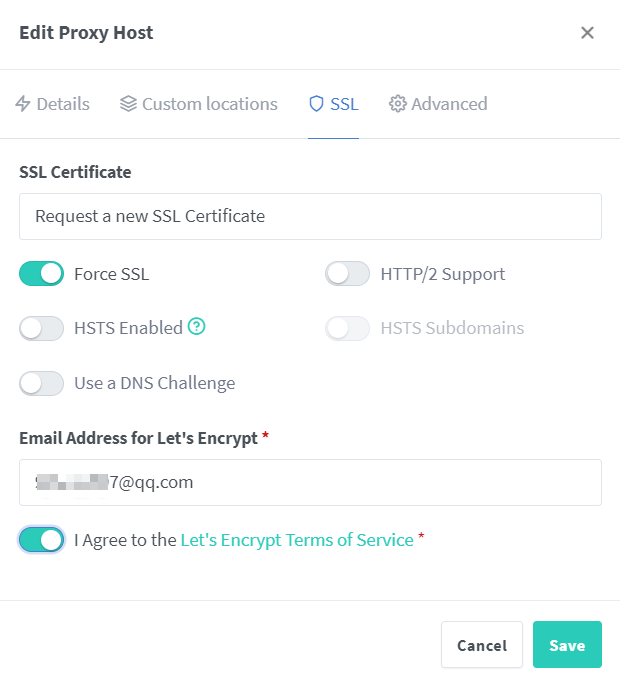
Task: Enable the Use a DNS Challenge toggle
Action: coord(42,383)
